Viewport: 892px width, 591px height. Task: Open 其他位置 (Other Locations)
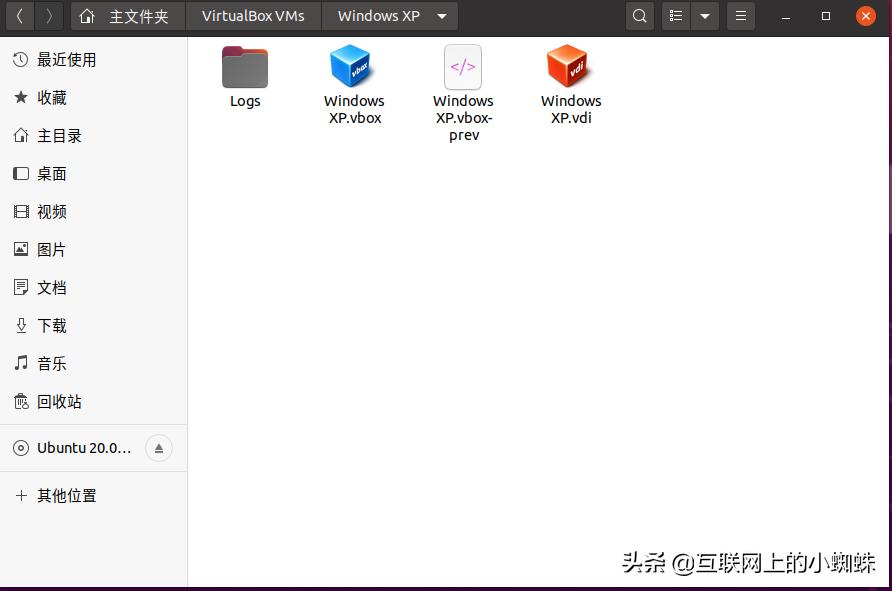(x=67, y=495)
